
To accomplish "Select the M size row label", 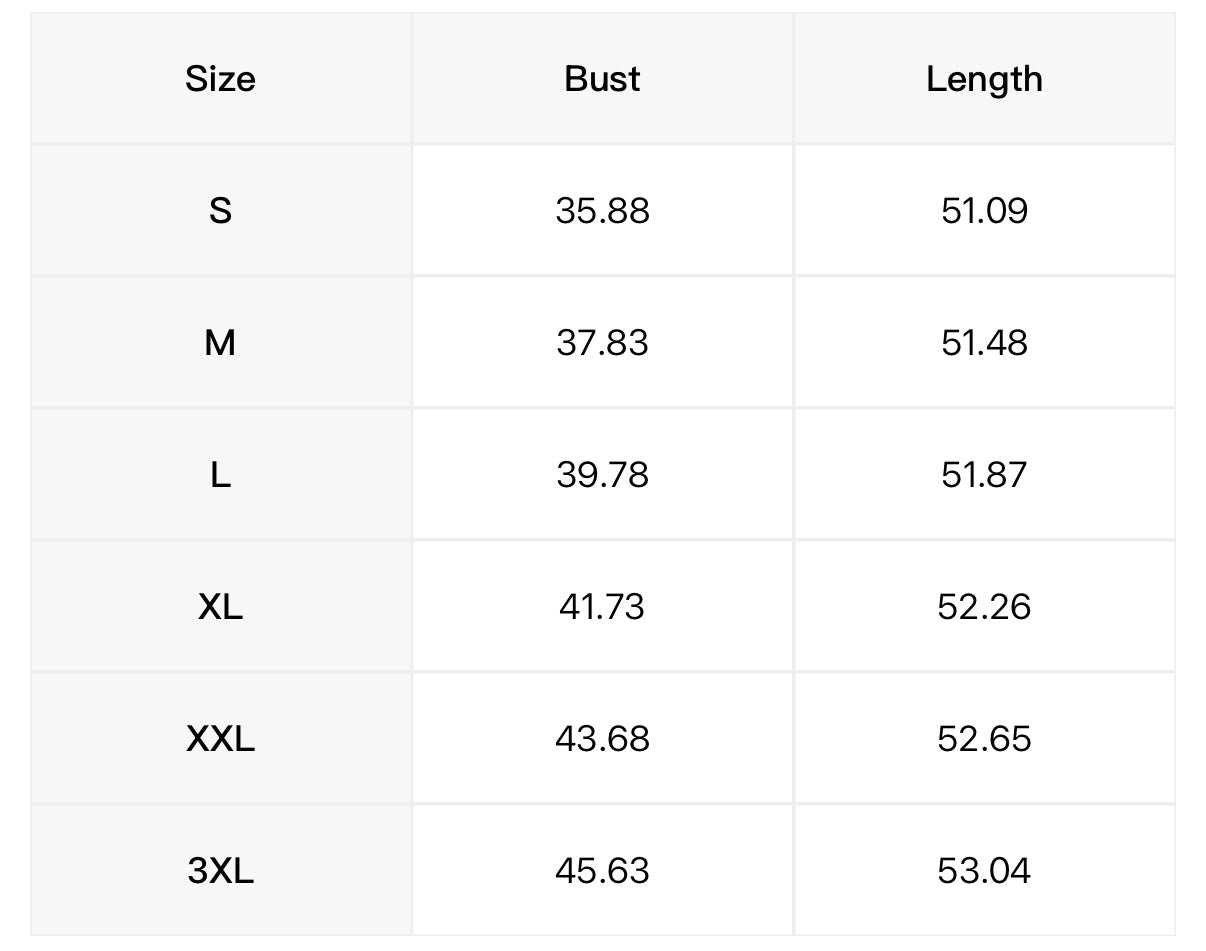I will click(x=220, y=343).
